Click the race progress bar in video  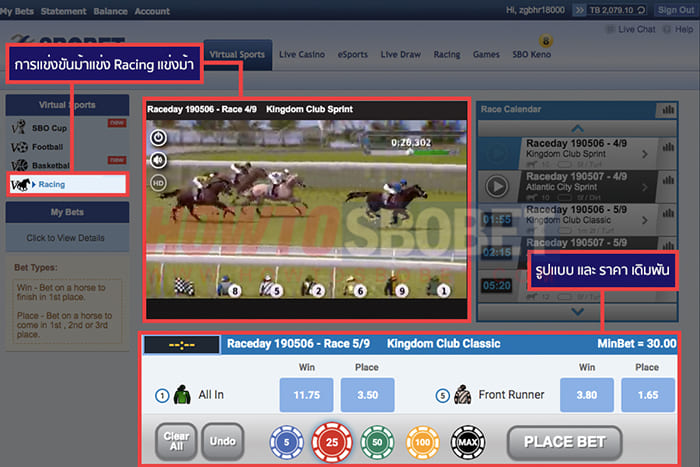pos(412,153)
